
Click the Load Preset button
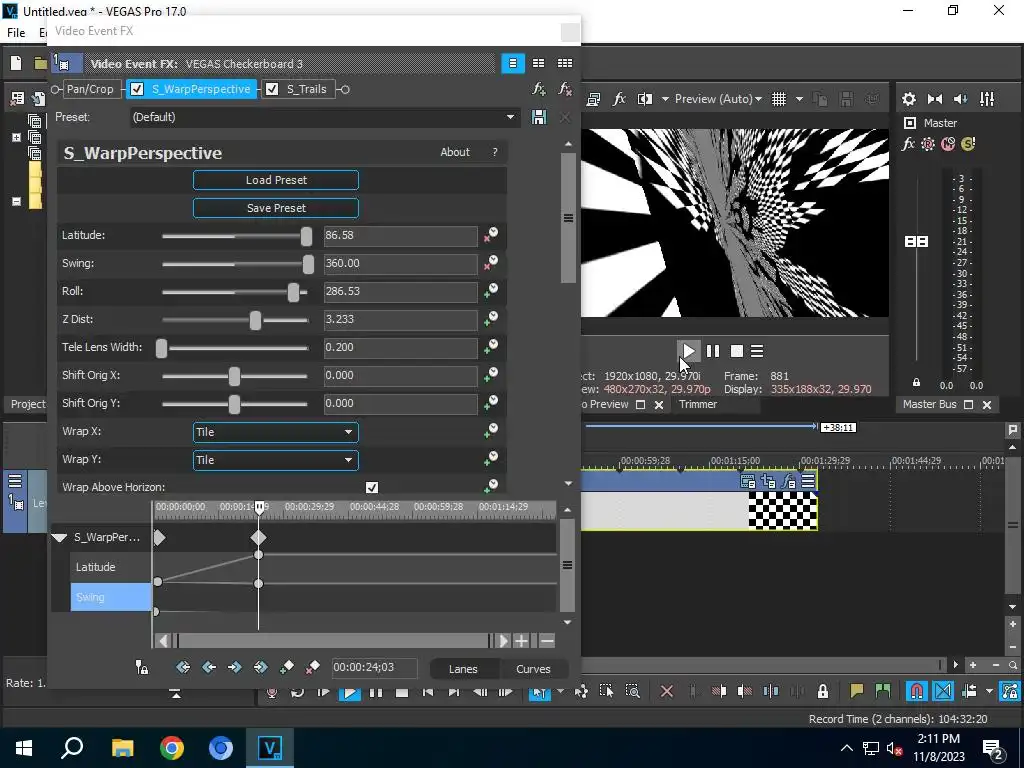click(x=276, y=180)
